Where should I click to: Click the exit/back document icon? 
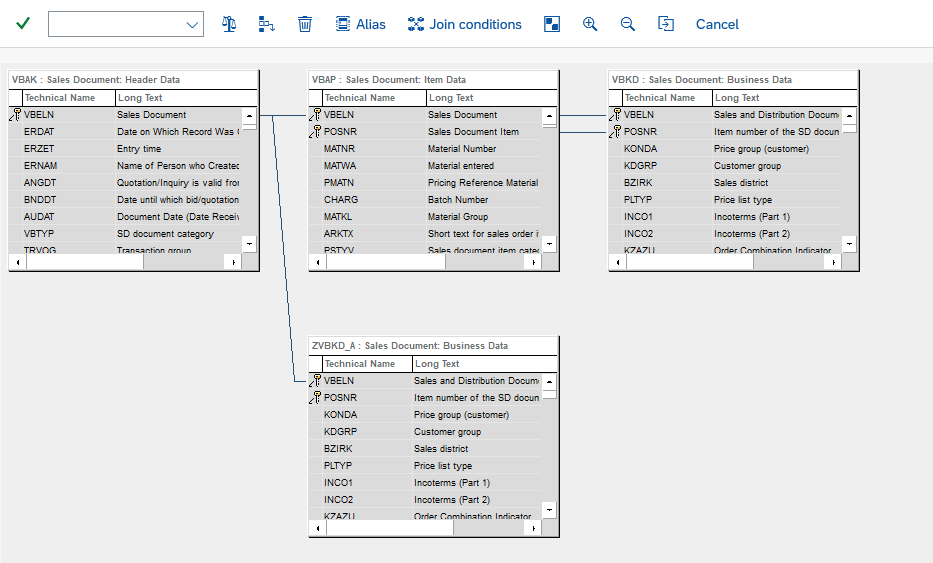(666, 24)
